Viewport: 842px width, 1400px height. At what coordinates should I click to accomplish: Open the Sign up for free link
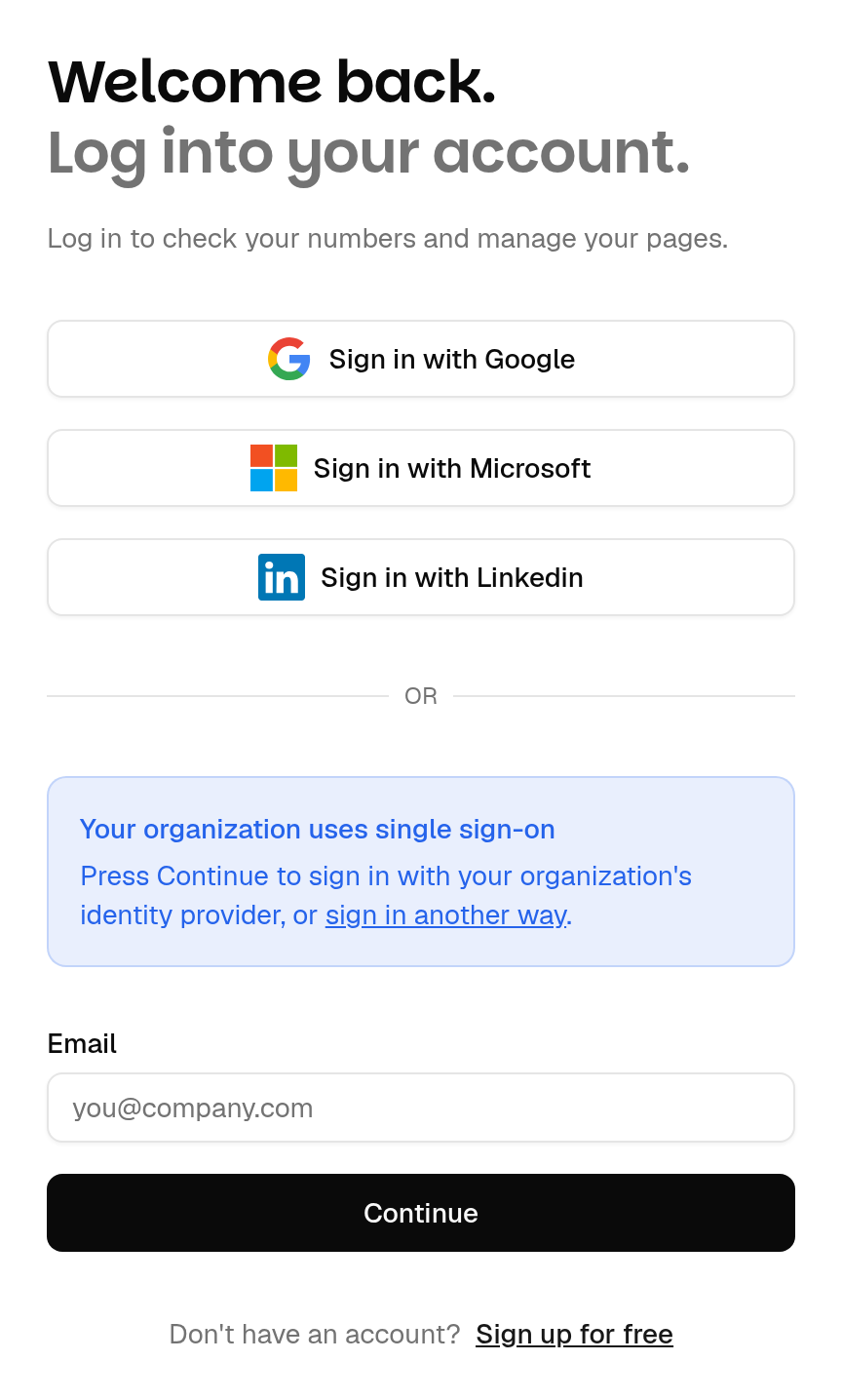[x=575, y=1334]
